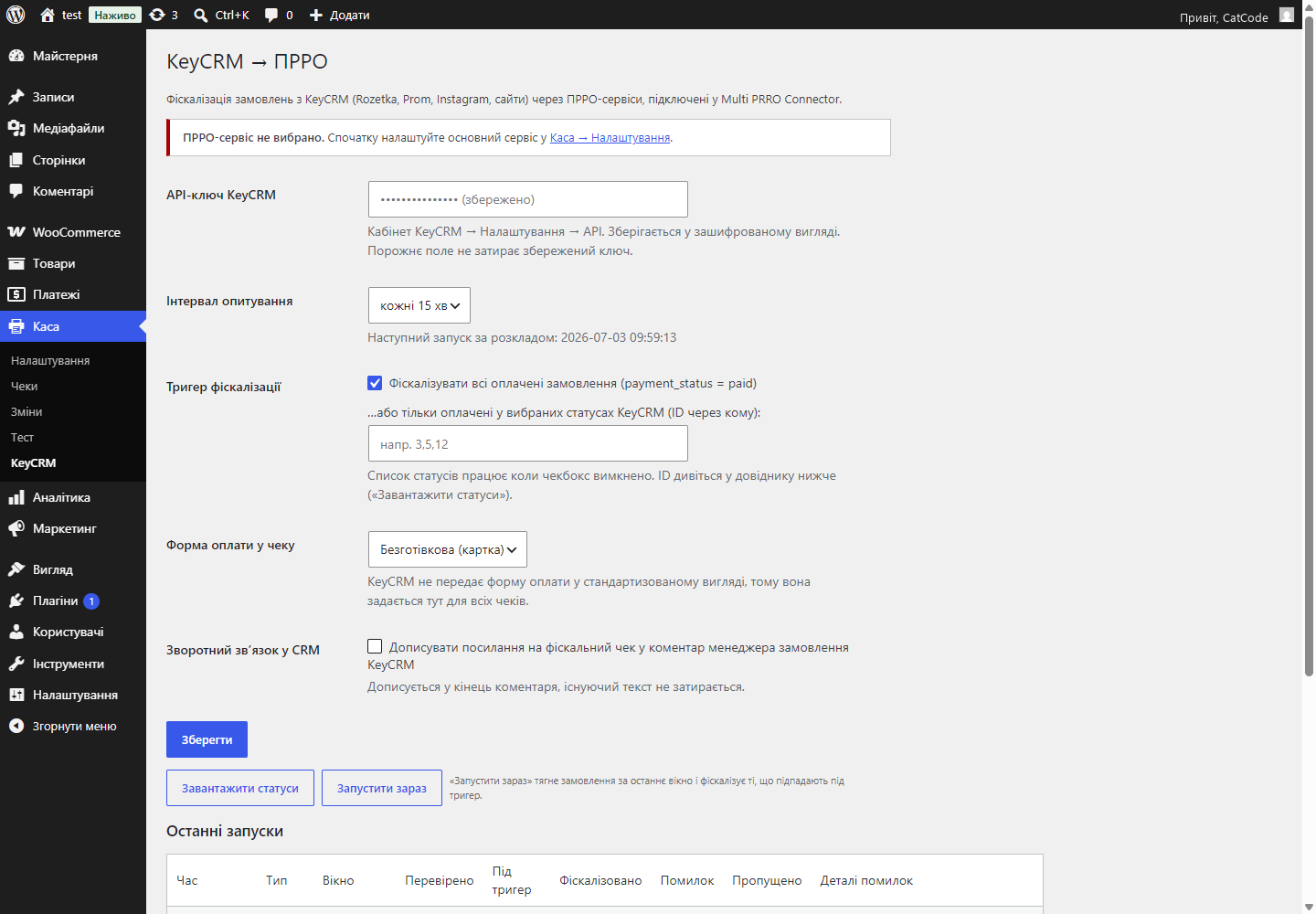Focus the status IDs field напр. 3,5,12
This screenshot has width=1316, height=914.
point(528,443)
